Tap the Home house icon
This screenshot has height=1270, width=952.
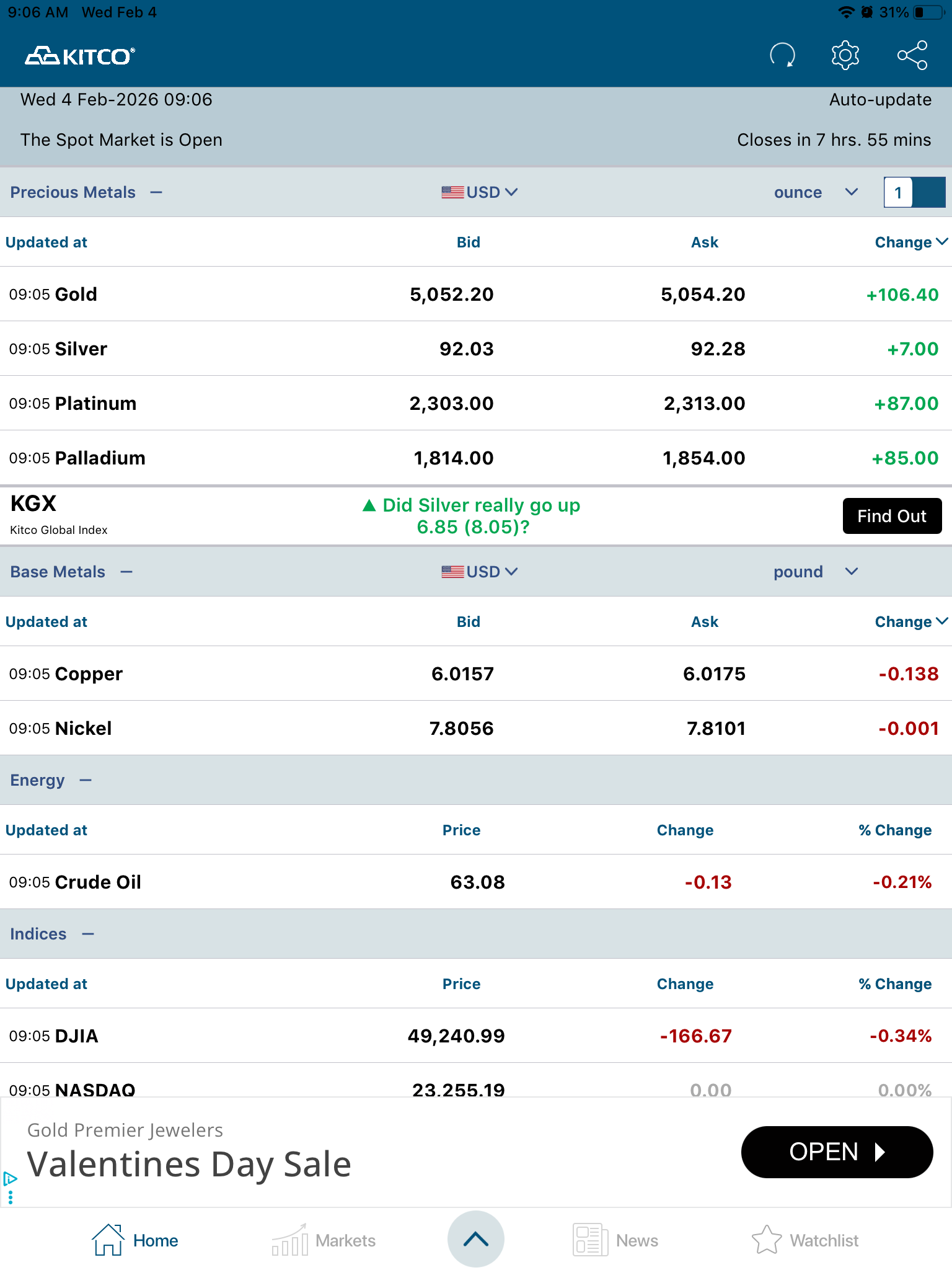click(x=108, y=1240)
